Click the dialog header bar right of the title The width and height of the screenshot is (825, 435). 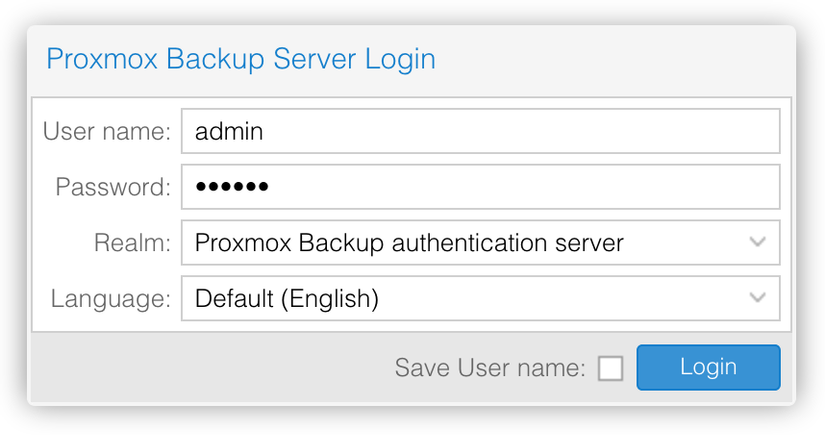click(610, 59)
